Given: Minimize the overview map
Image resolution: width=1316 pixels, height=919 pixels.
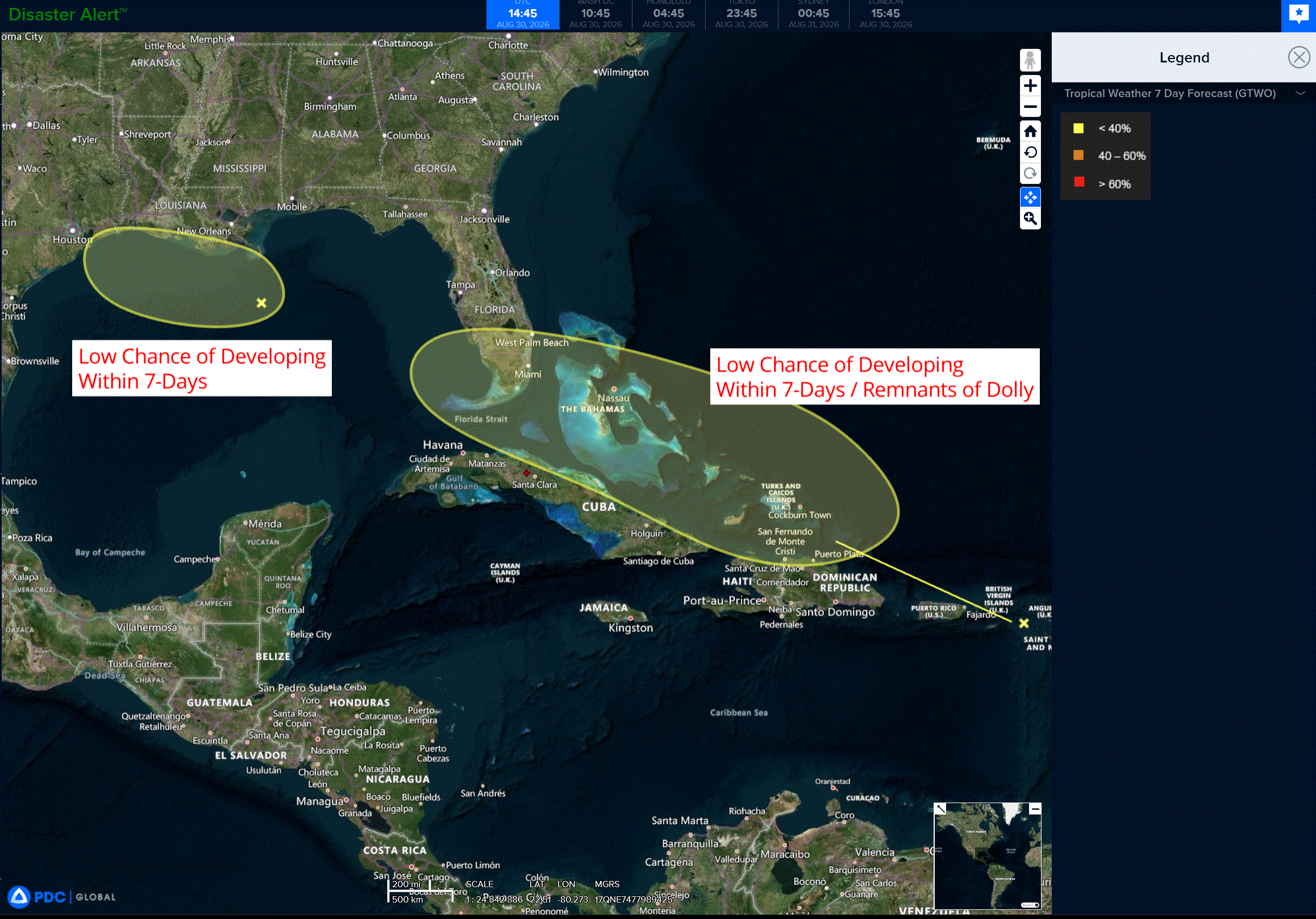Looking at the screenshot, I should tap(1035, 809).
